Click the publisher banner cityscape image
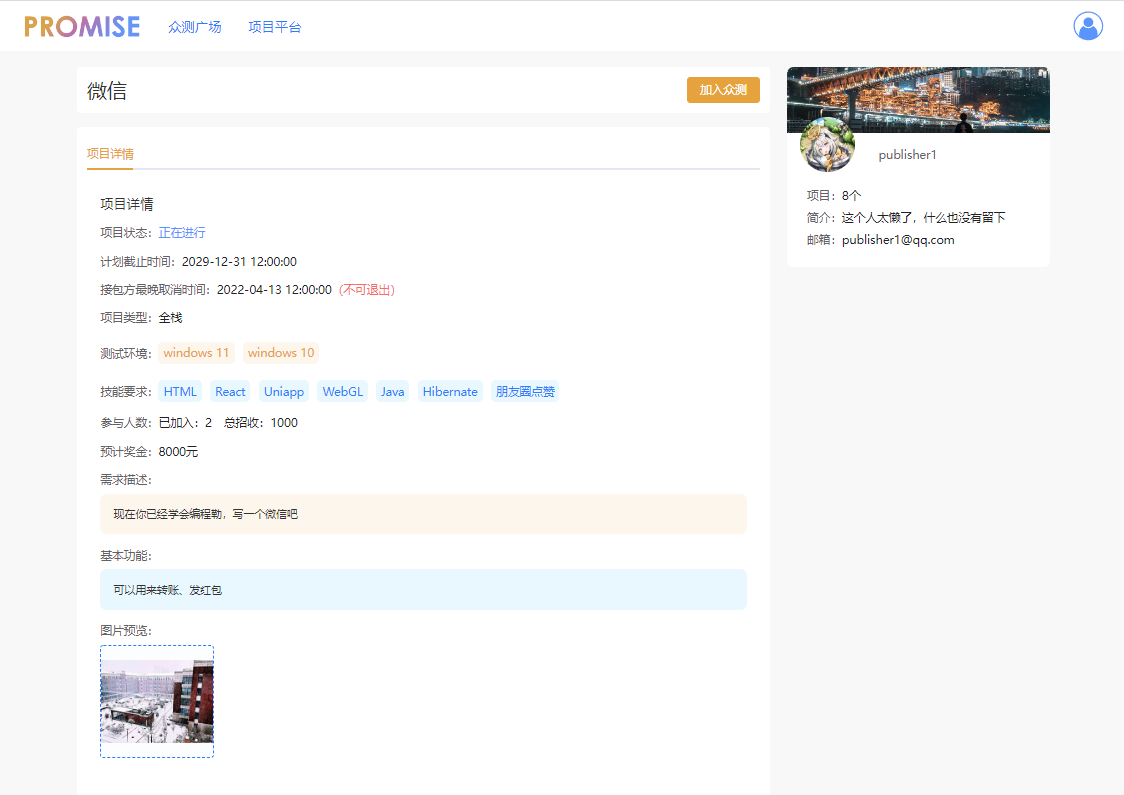Viewport: 1124px width, 795px height. click(918, 100)
